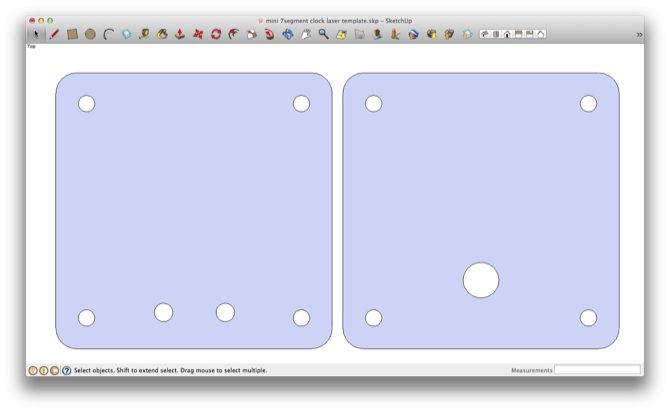Open the status bar help question mark
The height and width of the screenshot is (412, 670).
point(66,371)
